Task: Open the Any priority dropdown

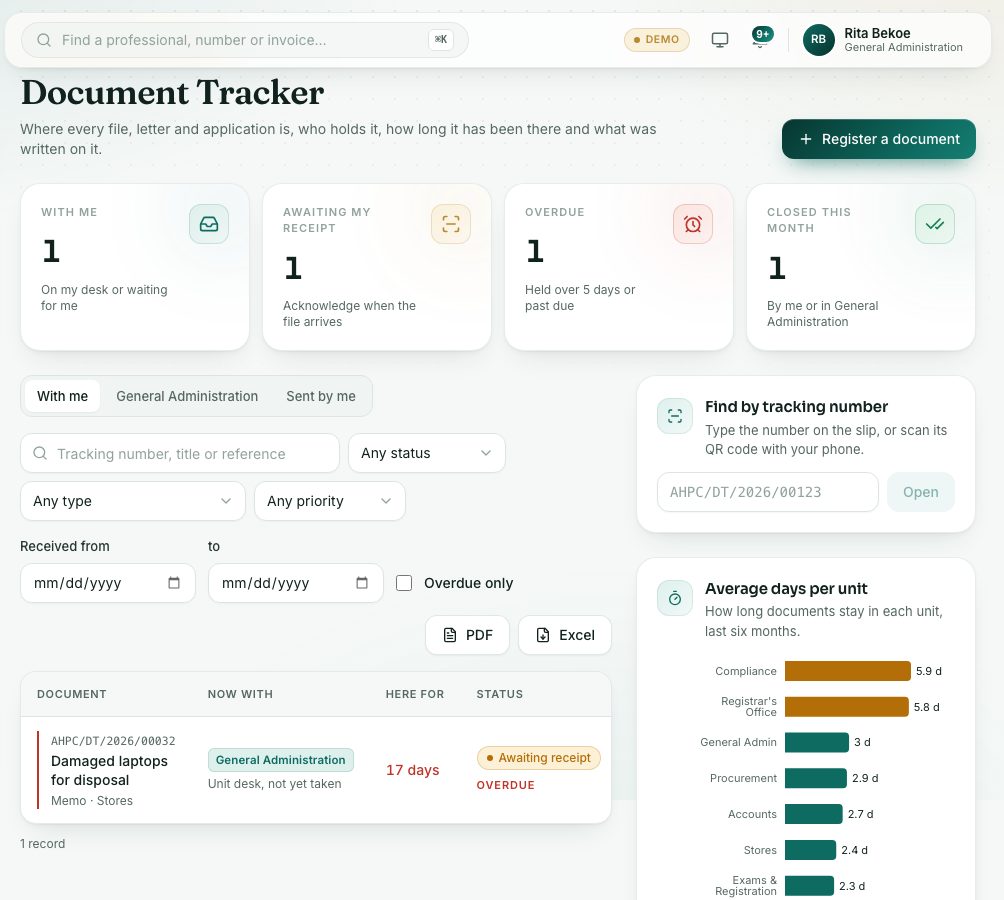Action: click(330, 501)
